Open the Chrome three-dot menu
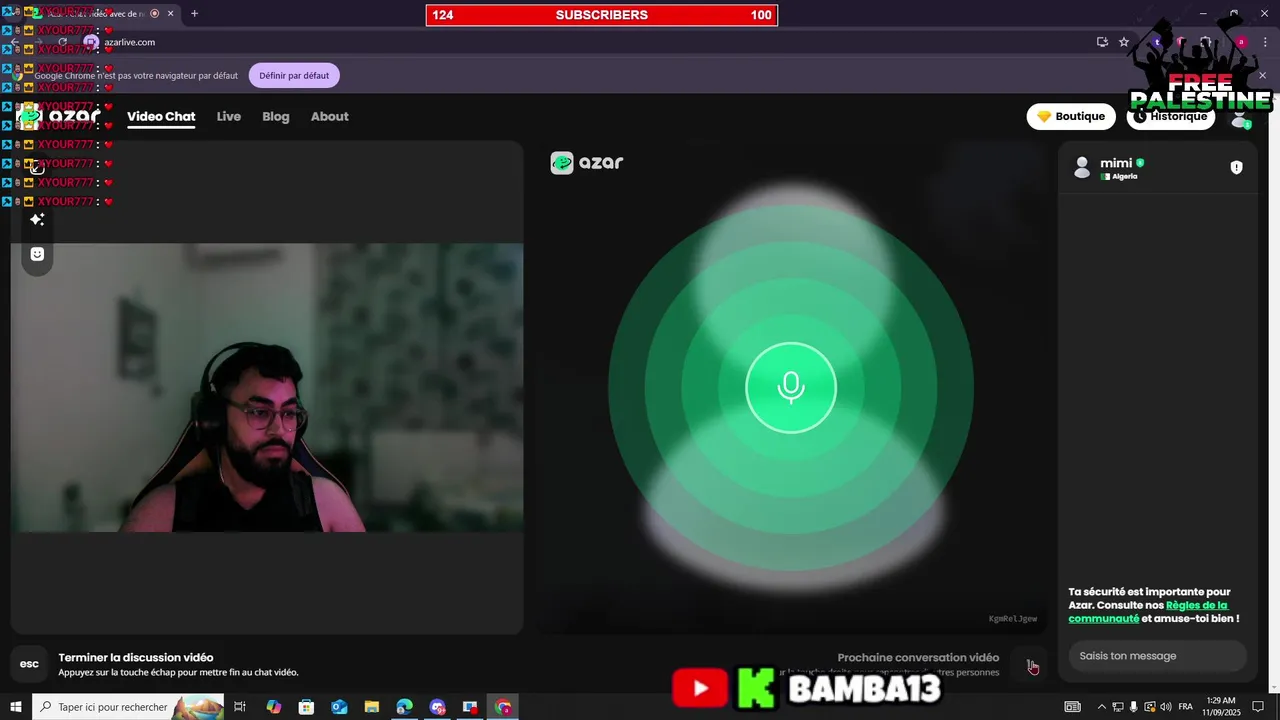This screenshot has height=720, width=1280. [x=1263, y=42]
